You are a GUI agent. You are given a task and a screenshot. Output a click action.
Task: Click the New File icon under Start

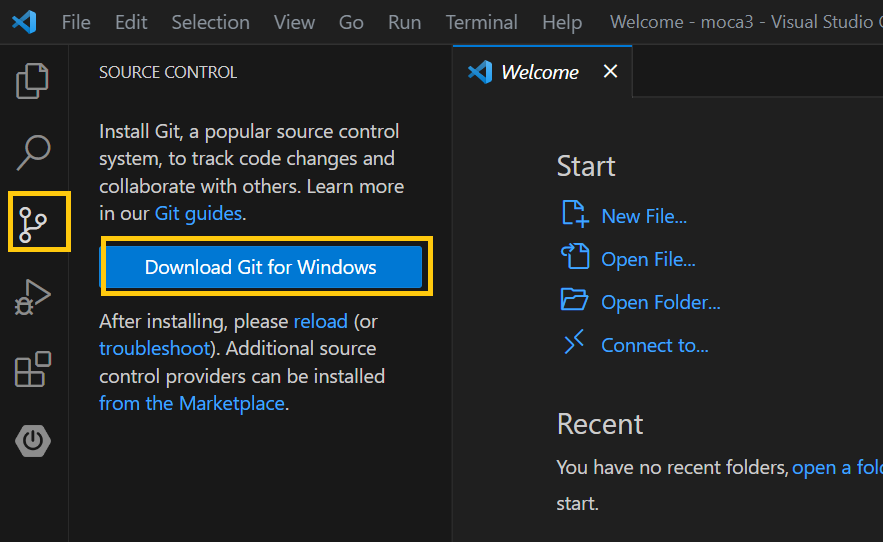pos(575,214)
